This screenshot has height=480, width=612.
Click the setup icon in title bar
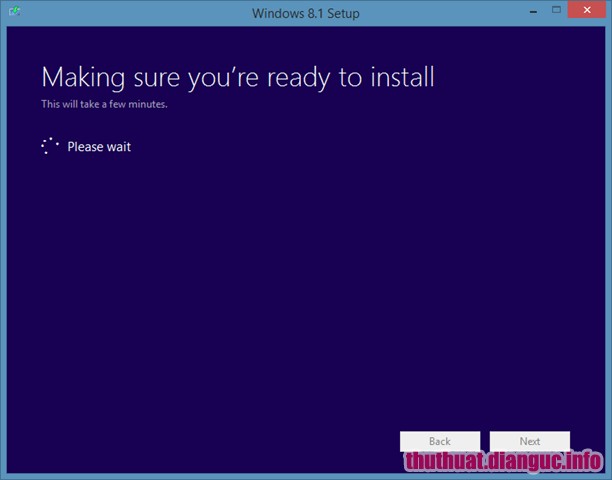14,11
